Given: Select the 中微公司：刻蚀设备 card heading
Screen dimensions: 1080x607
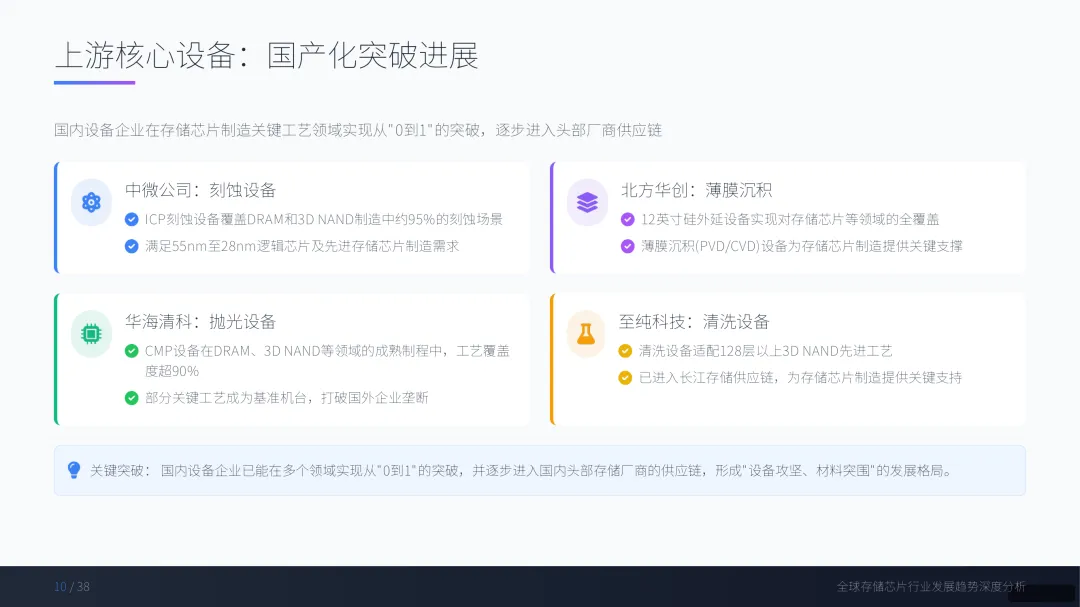Looking at the screenshot, I should click(200, 190).
